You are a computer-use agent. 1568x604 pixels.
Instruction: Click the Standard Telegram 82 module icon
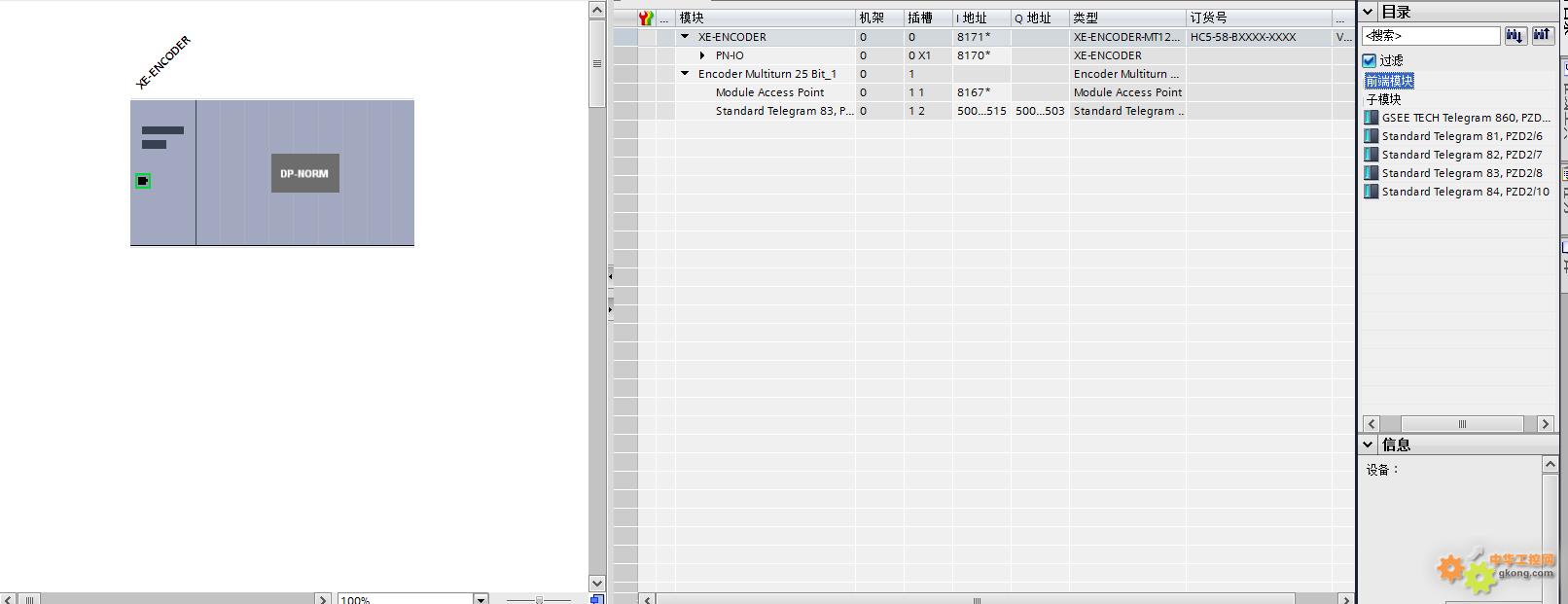click(1372, 155)
